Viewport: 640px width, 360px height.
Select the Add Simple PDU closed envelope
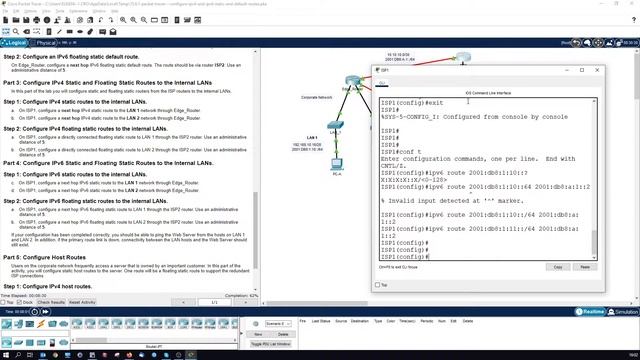[x=102, y=31]
